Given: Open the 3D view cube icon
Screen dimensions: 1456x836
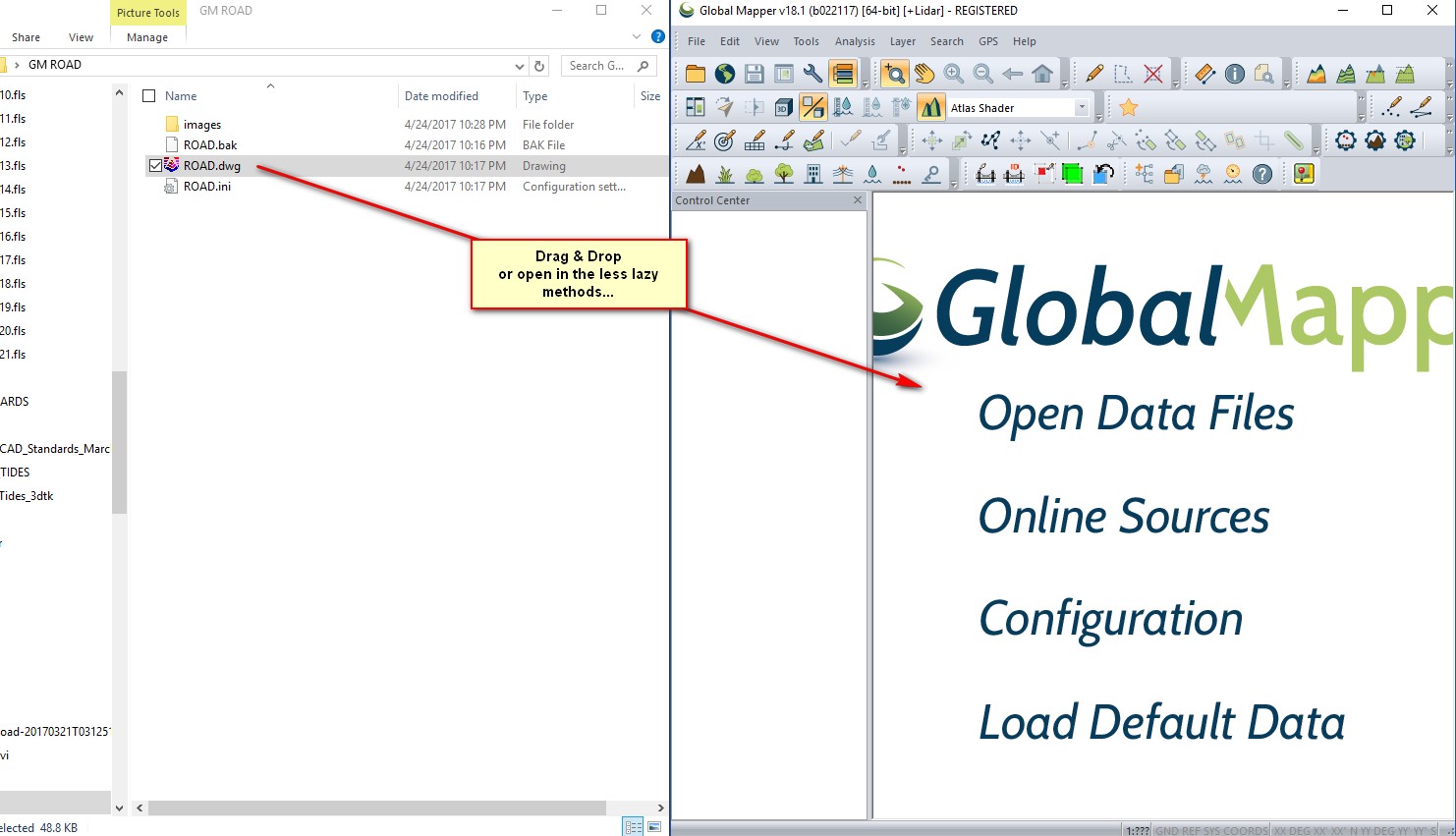Looking at the screenshot, I should [784, 107].
